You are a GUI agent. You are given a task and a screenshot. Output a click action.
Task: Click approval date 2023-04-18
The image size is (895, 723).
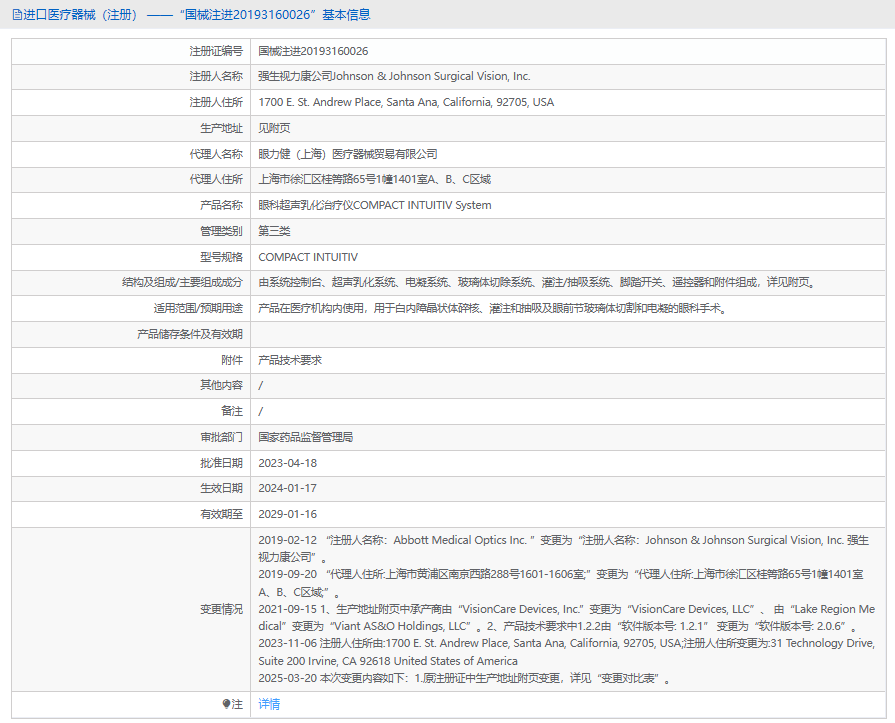[287, 463]
